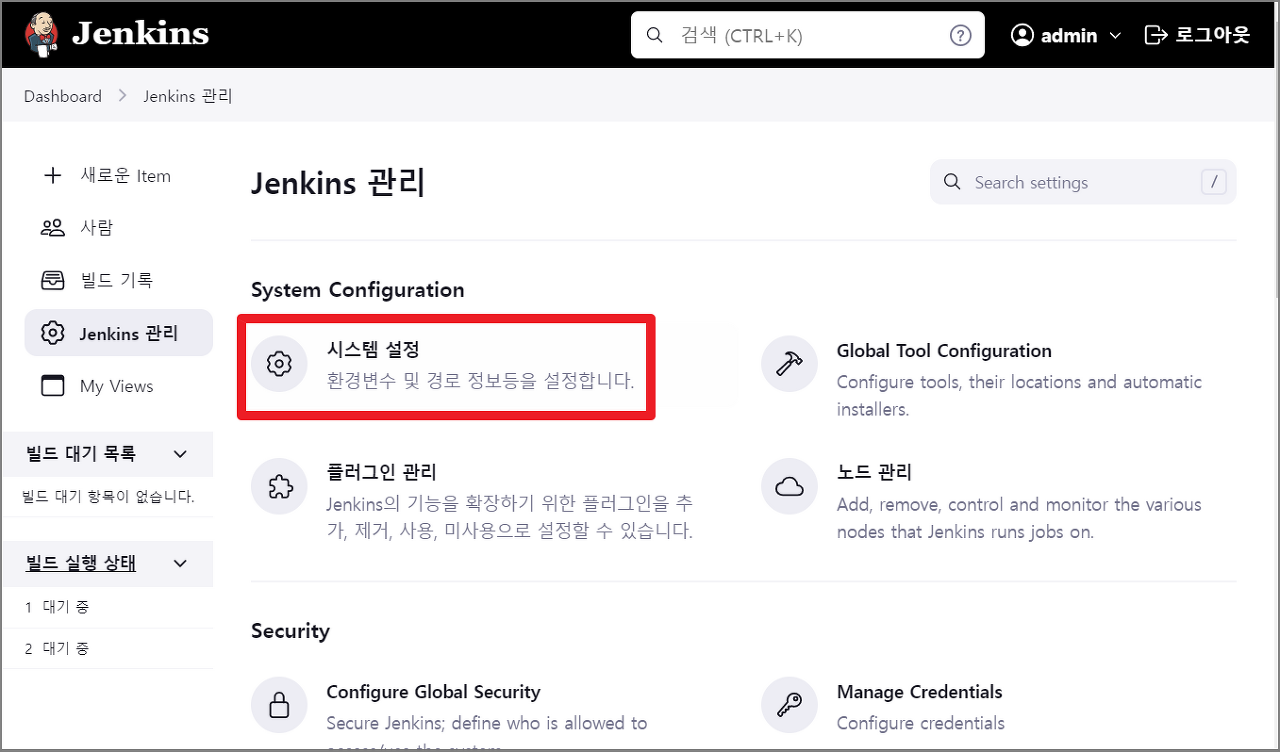The image size is (1280, 752).
Task: Expand the admin dropdown chevron
Action: pyautogui.click(x=1117, y=36)
